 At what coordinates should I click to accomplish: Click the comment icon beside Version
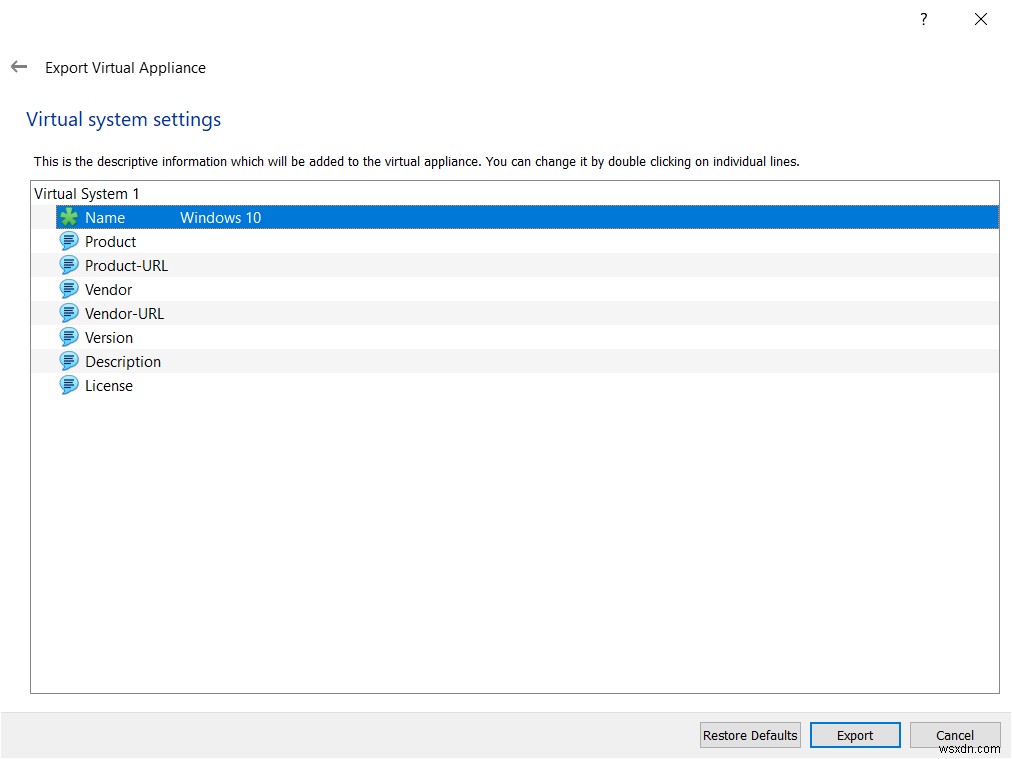coord(68,337)
